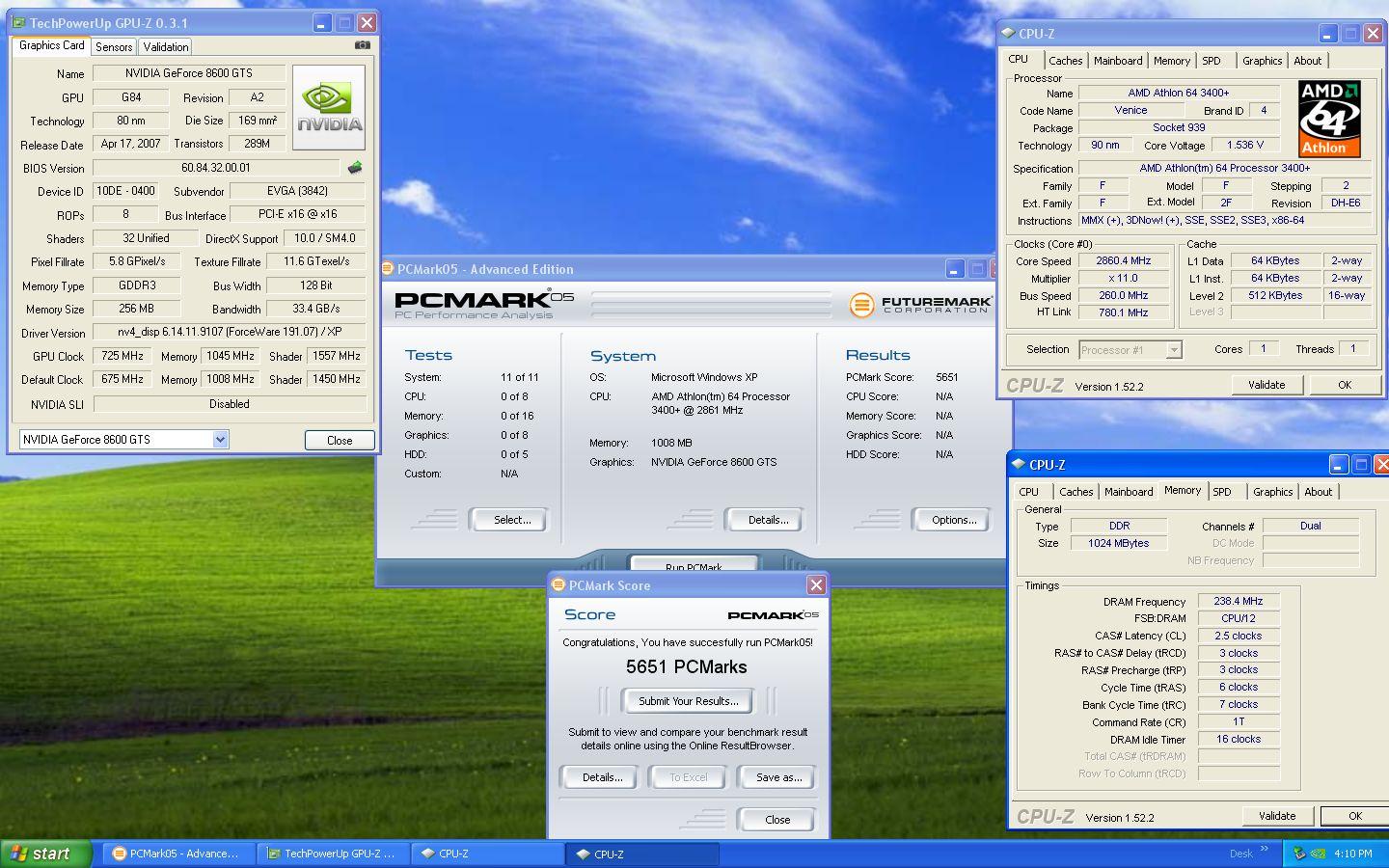The image size is (1389, 868).
Task: Switch to CPU tab in lower CPU-Z window
Action: pyautogui.click(x=1029, y=492)
